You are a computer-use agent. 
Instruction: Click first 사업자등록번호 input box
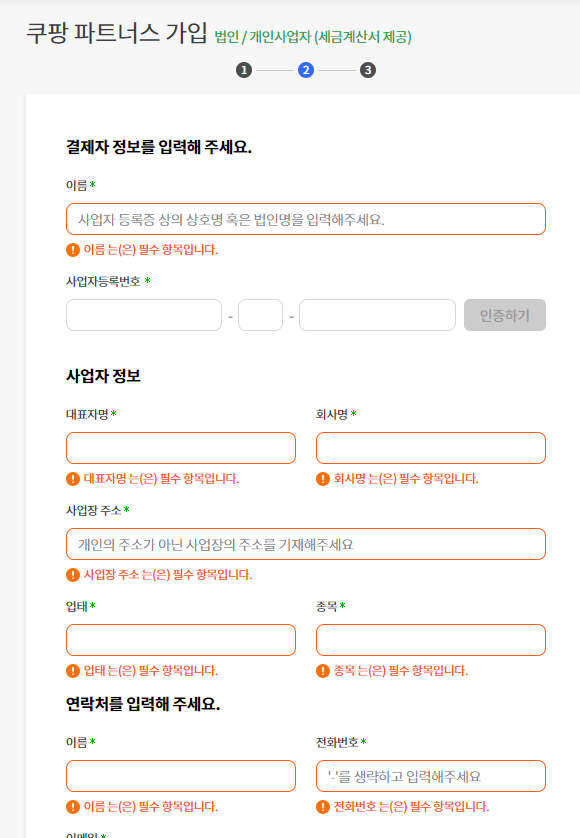[x=144, y=315]
